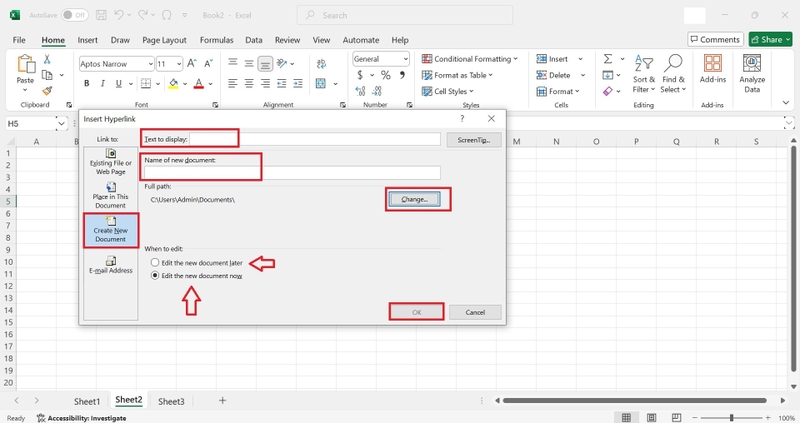This screenshot has height=423, width=800.
Task: Click the Fill Color bucket icon
Action: (173, 83)
